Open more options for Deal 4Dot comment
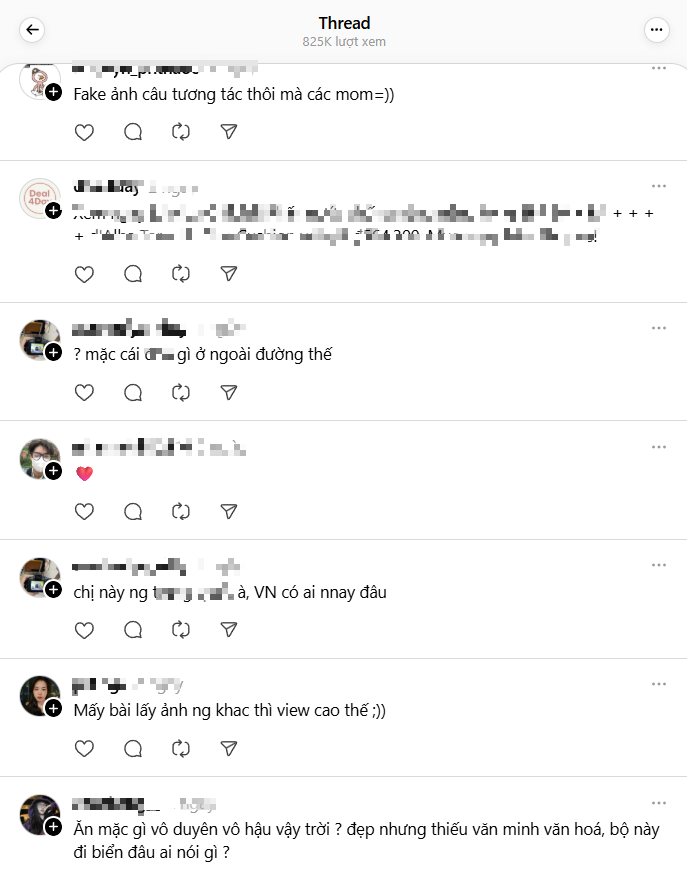The image size is (687, 872). pos(659,186)
